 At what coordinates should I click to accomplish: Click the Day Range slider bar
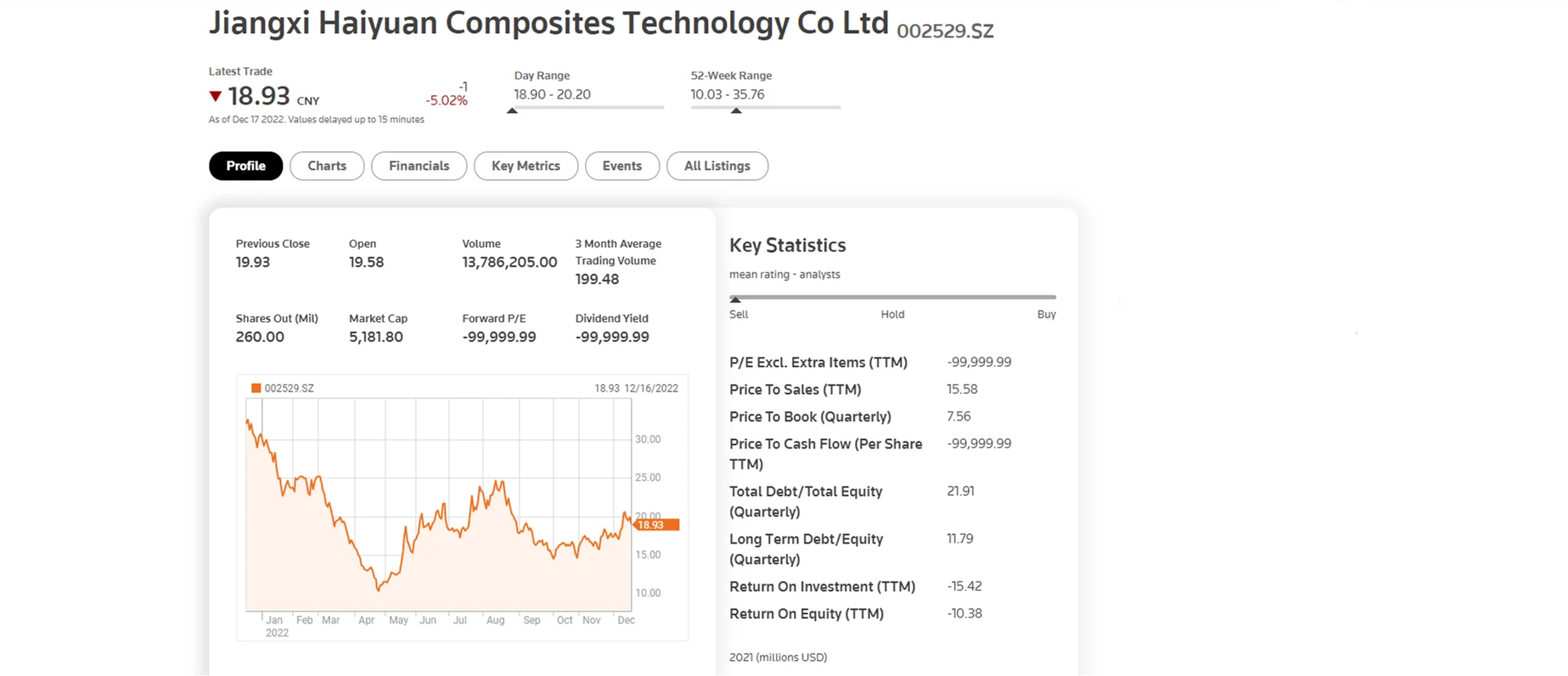(588, 107)
